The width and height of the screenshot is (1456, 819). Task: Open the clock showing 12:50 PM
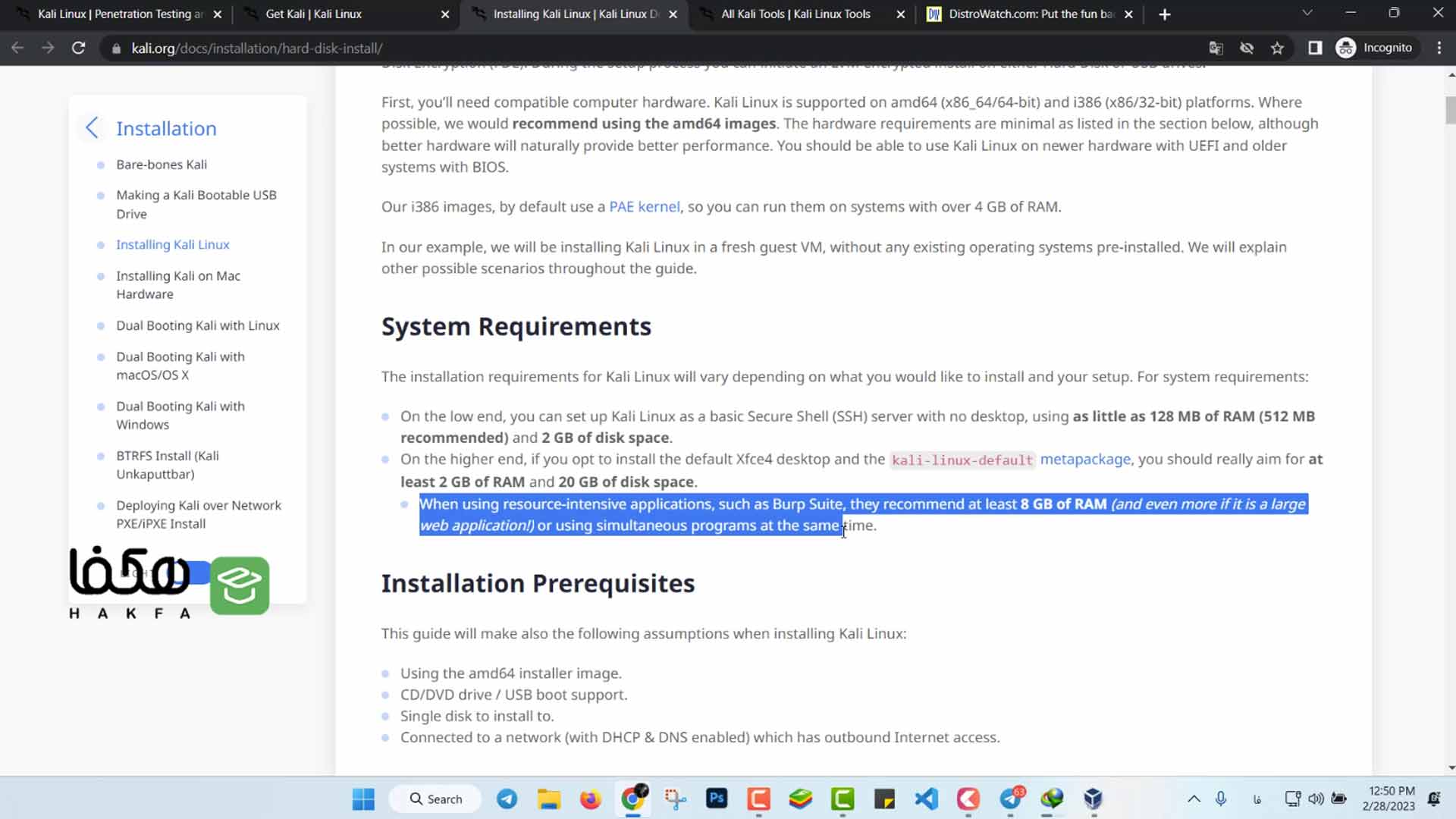pos(1389,799)
